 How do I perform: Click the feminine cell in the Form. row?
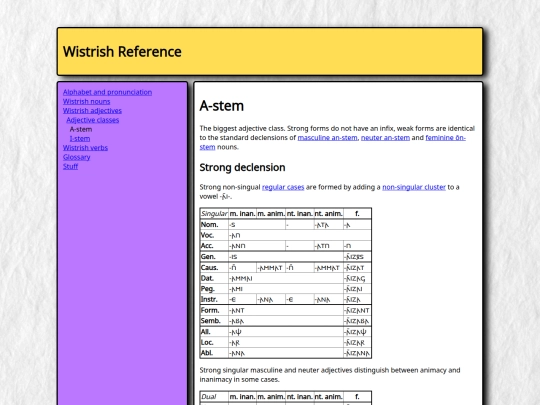pyautogui.click(x=357, y=310)
